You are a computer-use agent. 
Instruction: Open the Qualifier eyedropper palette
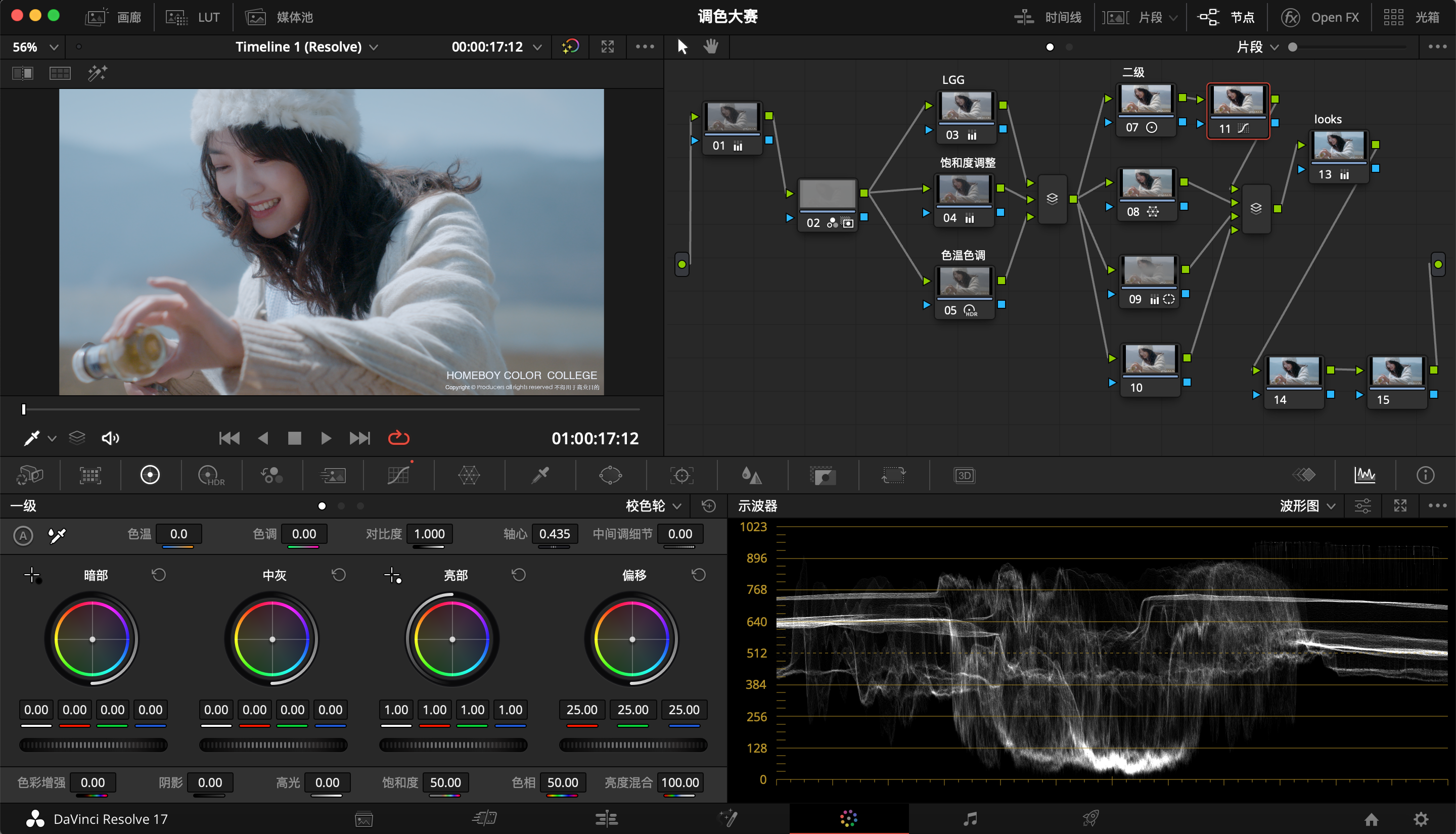coord(539,475)
